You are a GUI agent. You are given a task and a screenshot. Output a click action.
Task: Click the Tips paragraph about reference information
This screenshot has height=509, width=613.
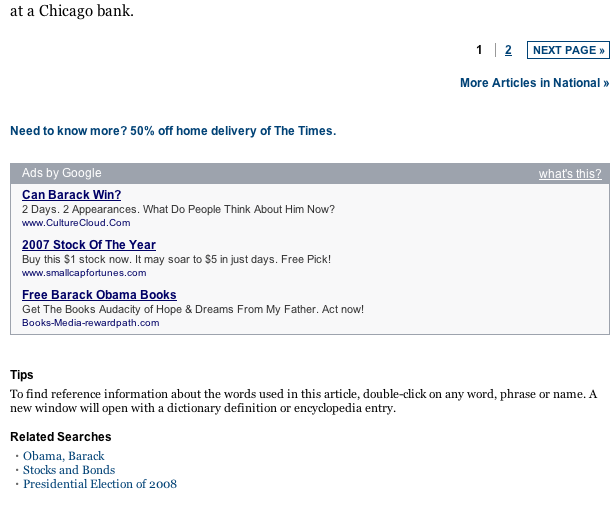pos(303,401)
